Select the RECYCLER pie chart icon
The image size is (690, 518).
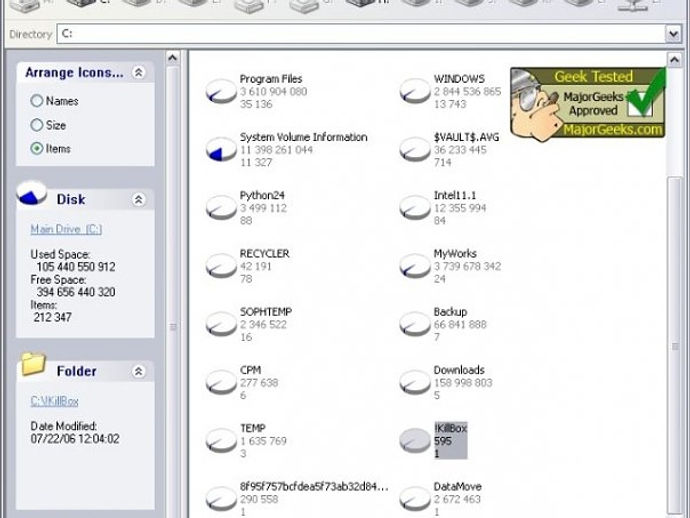coord(221,266)
